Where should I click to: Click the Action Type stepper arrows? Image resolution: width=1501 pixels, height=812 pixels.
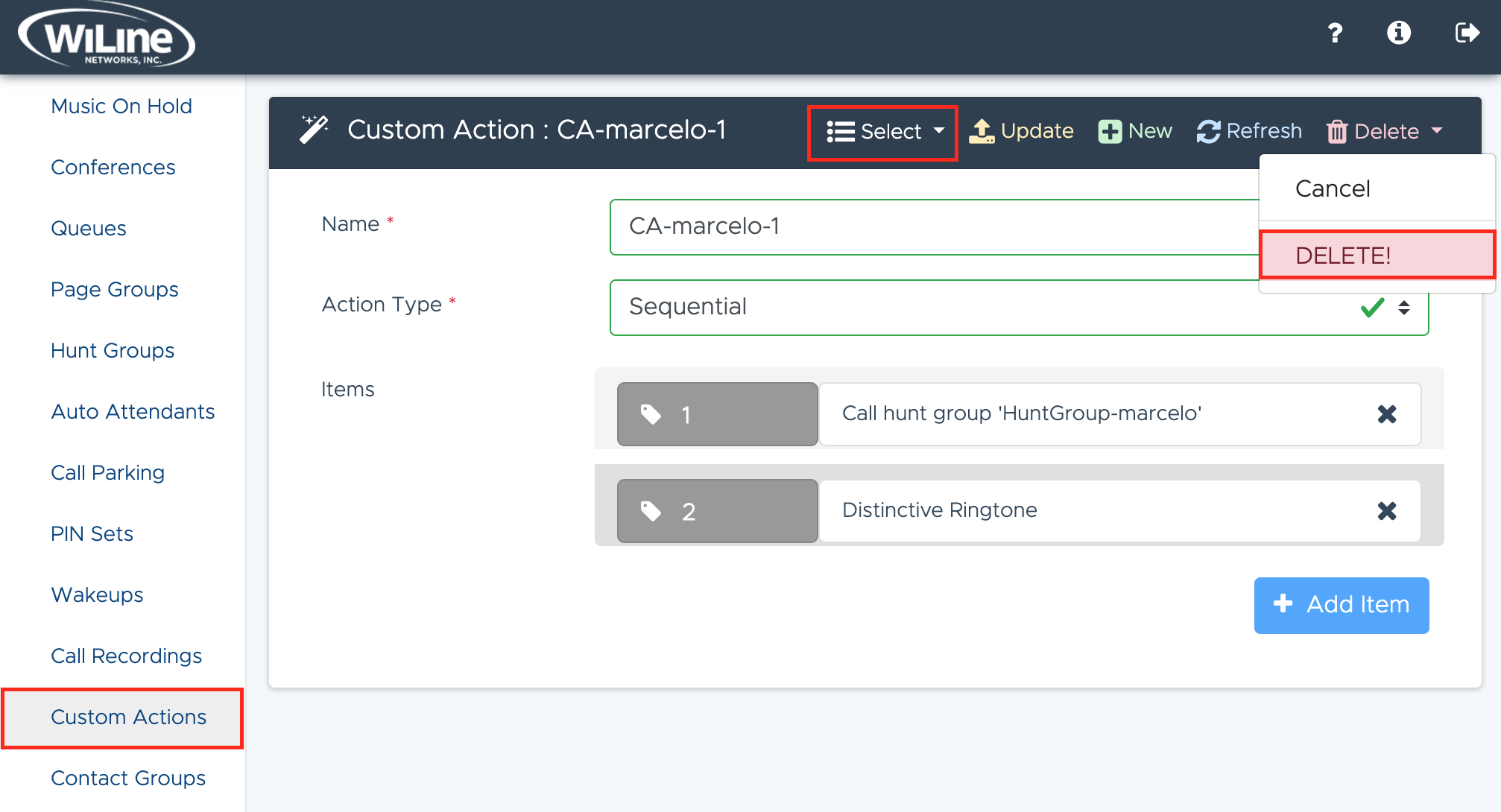[x=1404, y=308]
